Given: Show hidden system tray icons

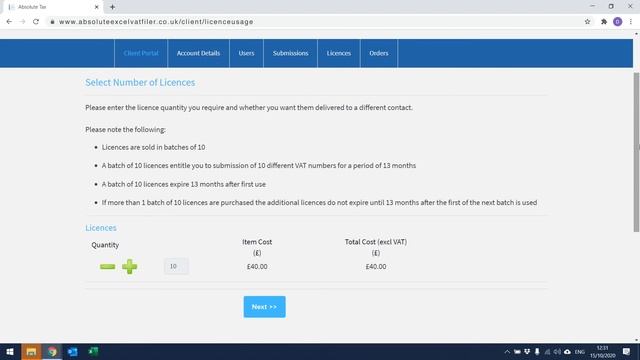Looking at the screenshot, I should [x=507, y=351].
